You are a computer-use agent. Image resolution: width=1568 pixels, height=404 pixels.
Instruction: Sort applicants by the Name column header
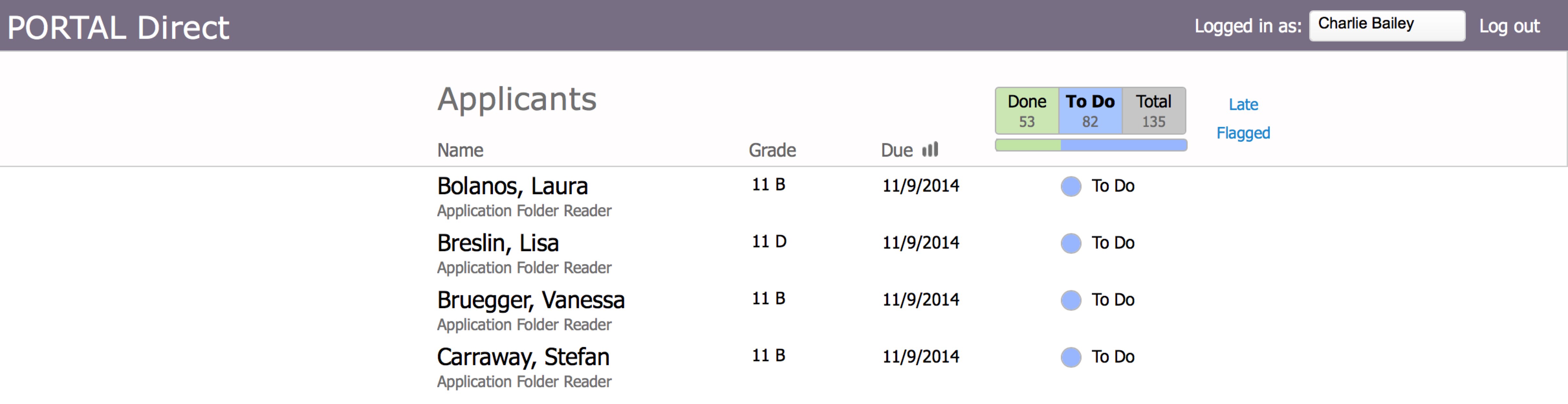460,151
